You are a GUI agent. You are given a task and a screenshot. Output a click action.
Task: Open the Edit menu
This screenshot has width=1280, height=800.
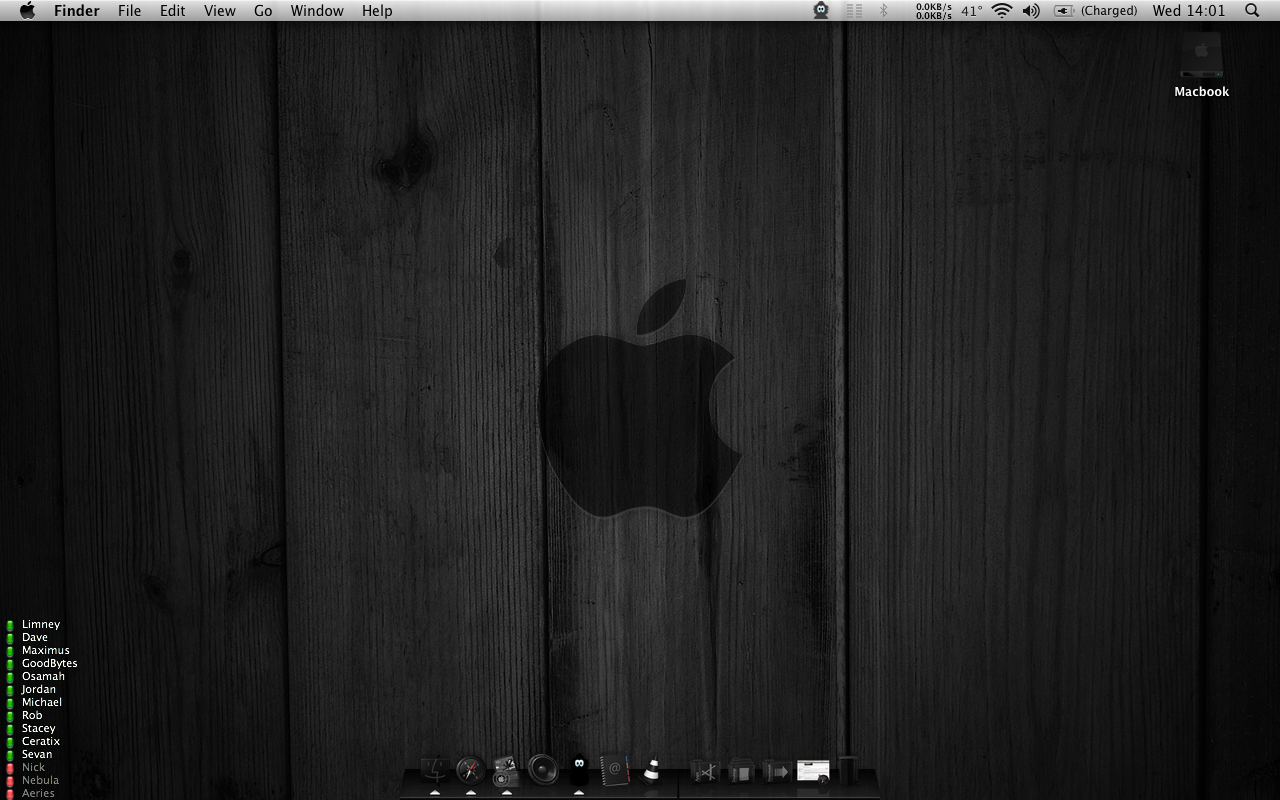pos(172,10)
